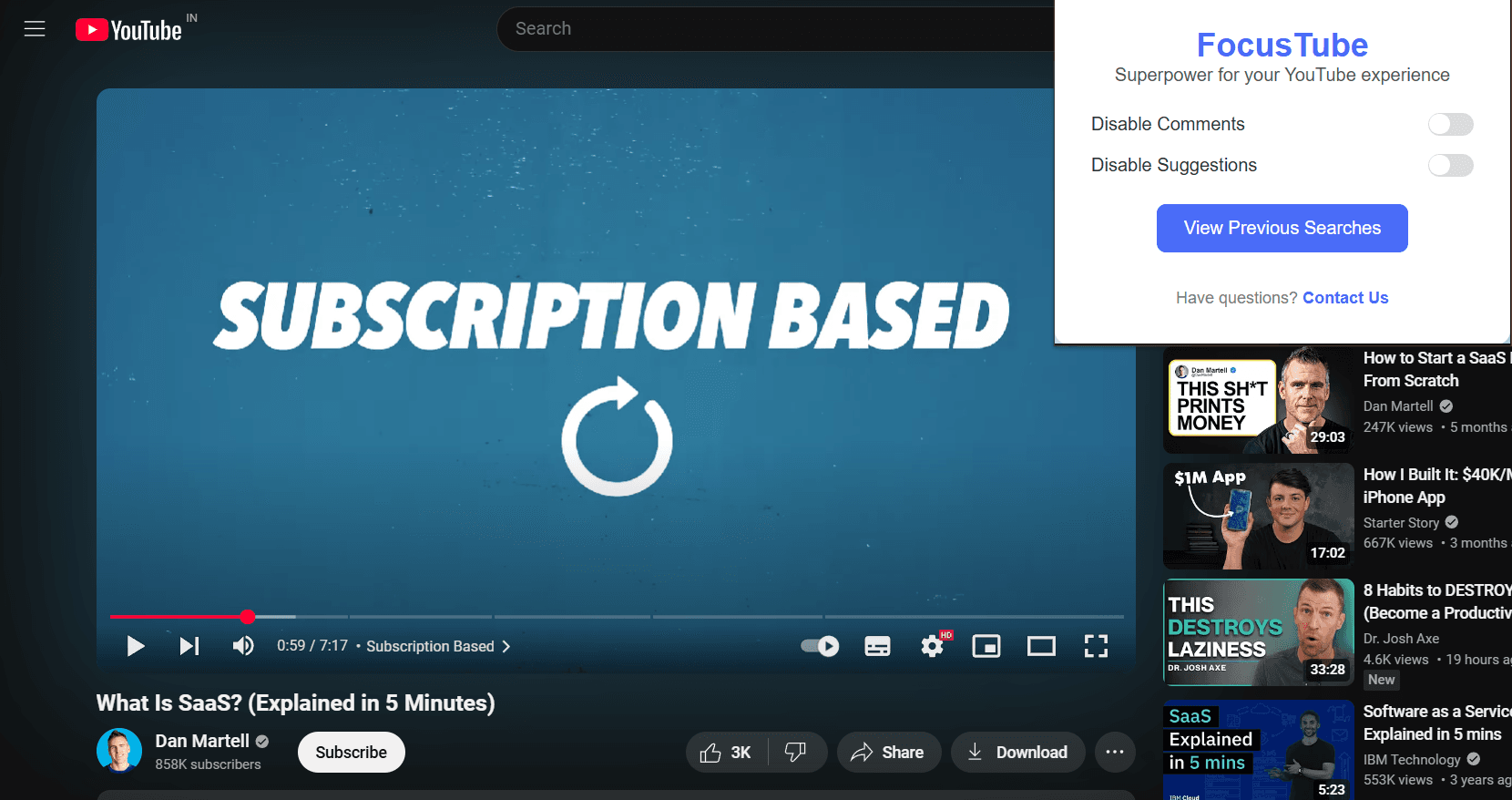Turn on subtitles/closed captions
The height and width of the screenshot is (800, 1512).
877,646
